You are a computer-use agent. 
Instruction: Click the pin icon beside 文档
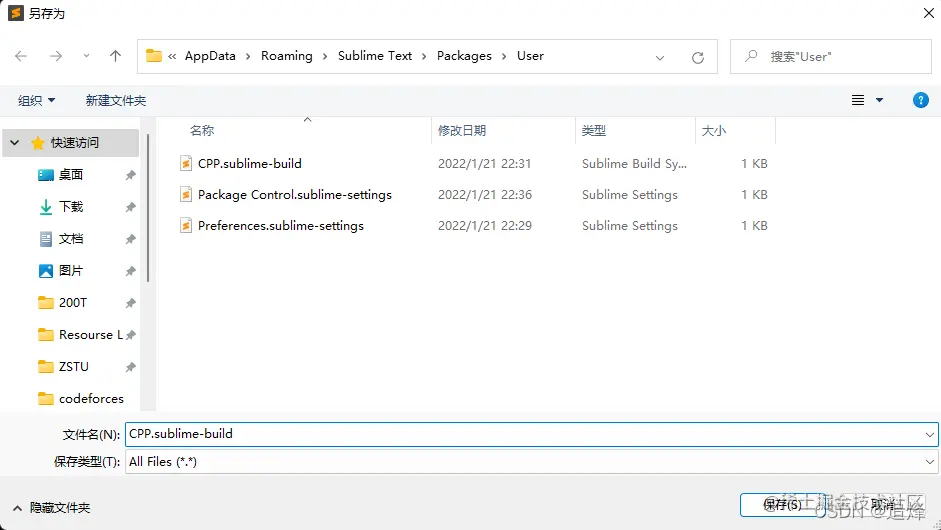pyautogui.click(x=130, y=239)
